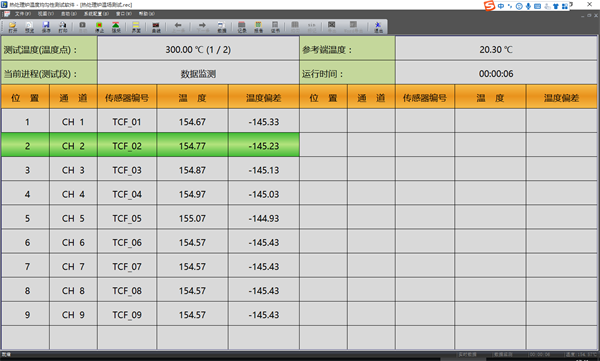Click the Sogou emoji face icon

(519, 6)
